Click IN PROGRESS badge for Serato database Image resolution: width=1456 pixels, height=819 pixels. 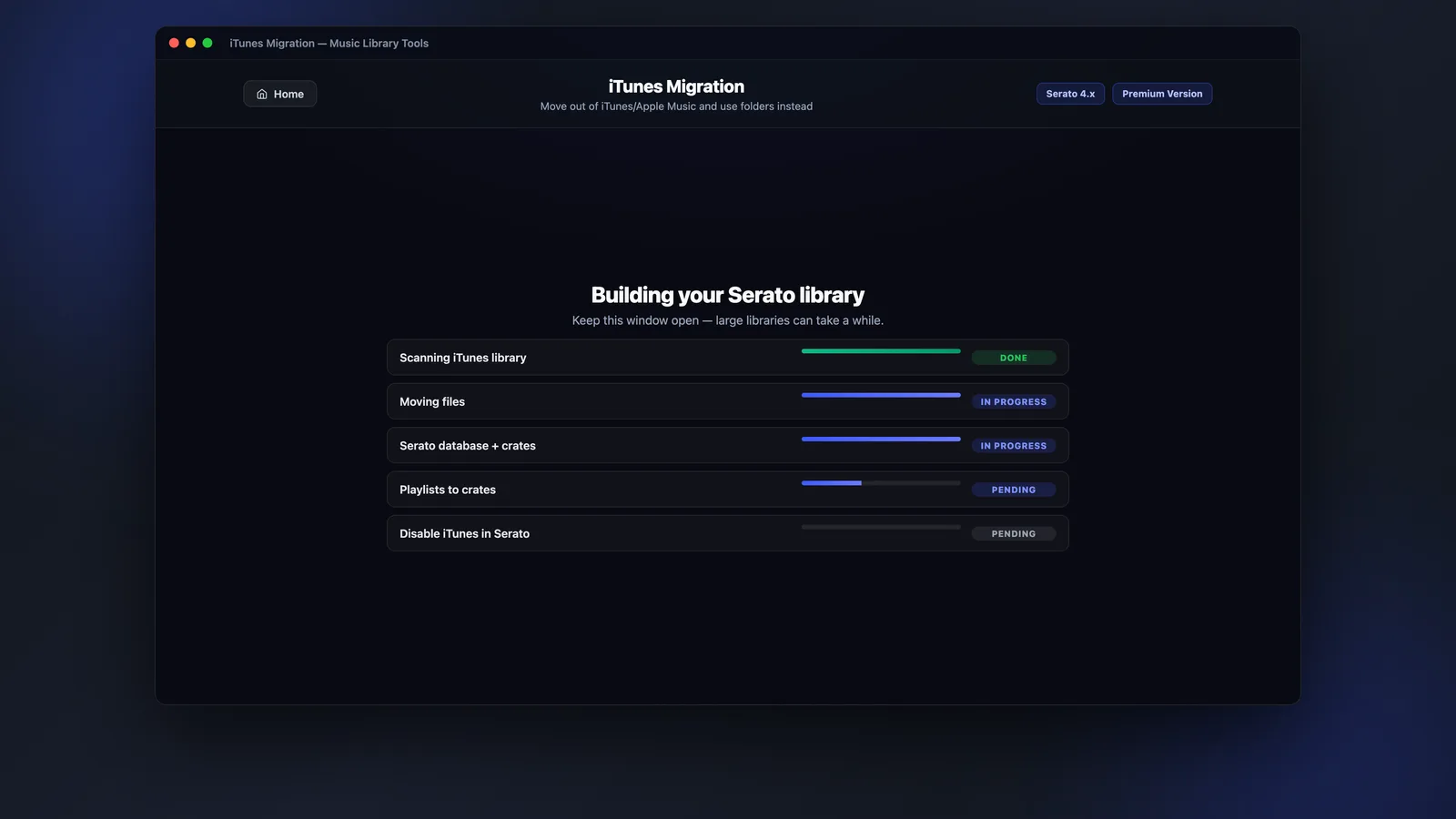(1014, 446)
